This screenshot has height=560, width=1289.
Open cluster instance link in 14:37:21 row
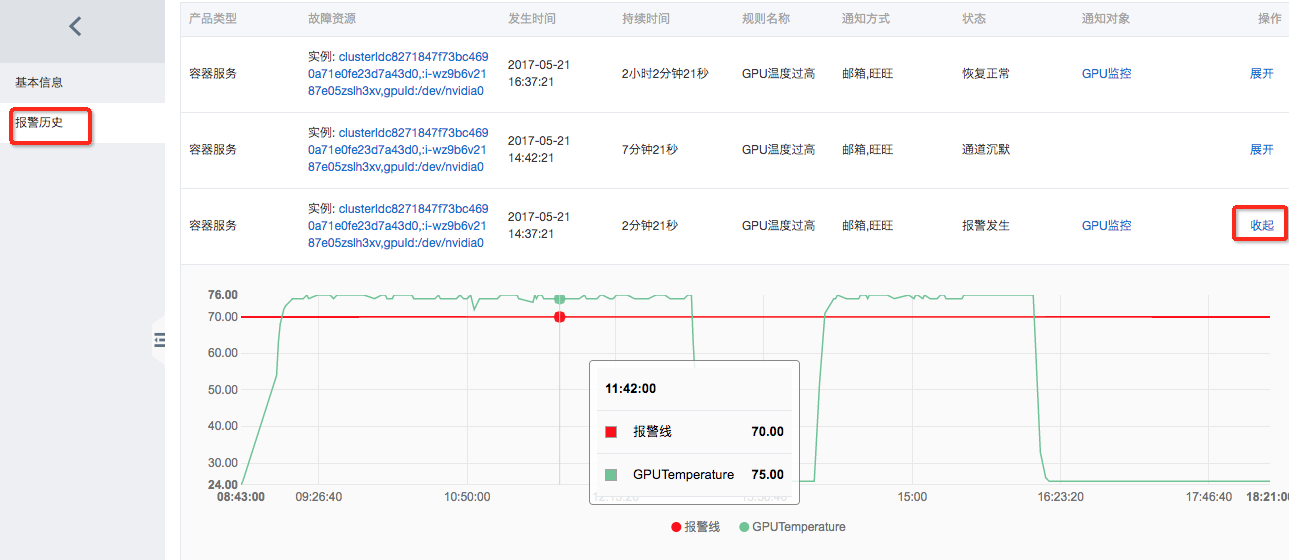[398, 226]
